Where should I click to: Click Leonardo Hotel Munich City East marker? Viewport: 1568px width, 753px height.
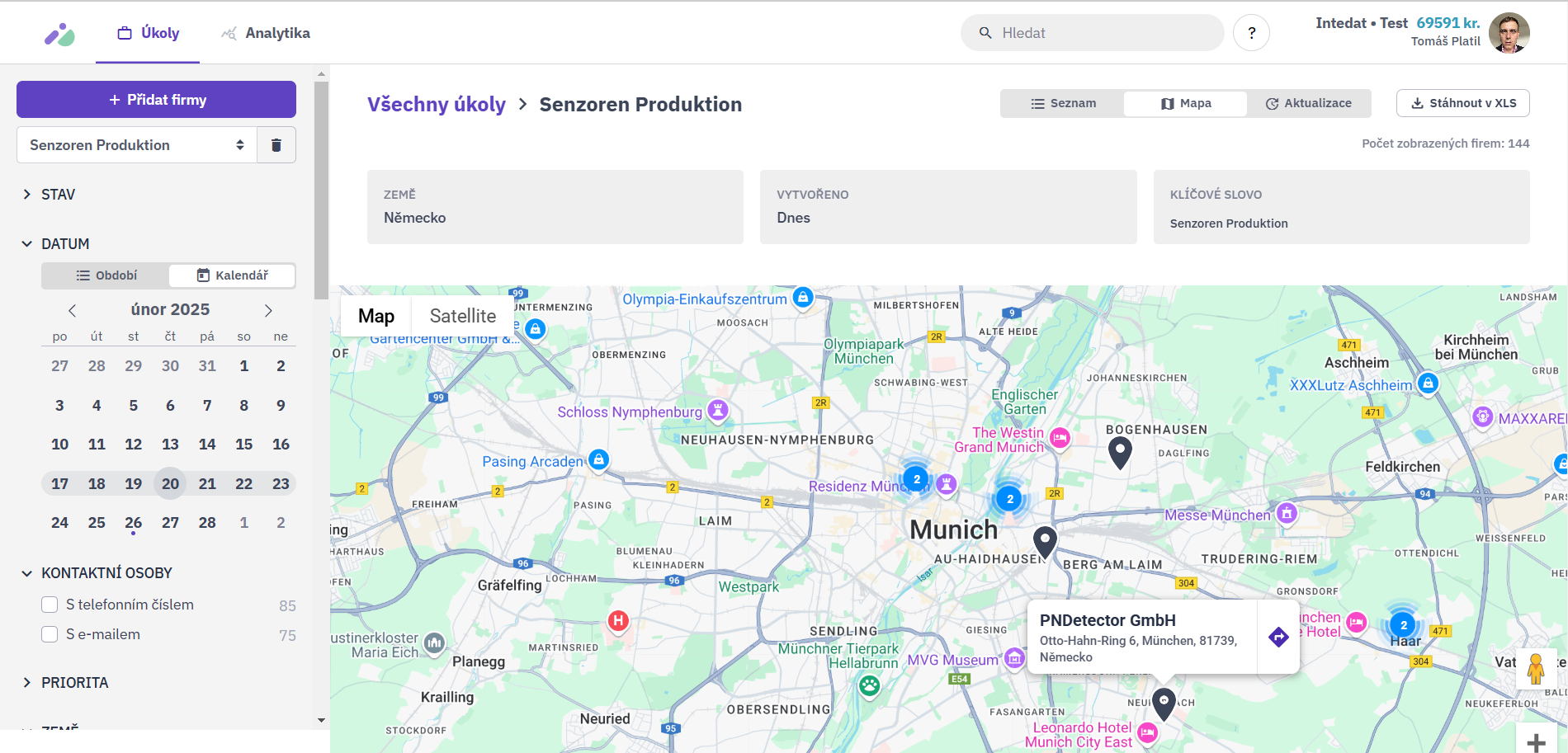pos(1148,732)
